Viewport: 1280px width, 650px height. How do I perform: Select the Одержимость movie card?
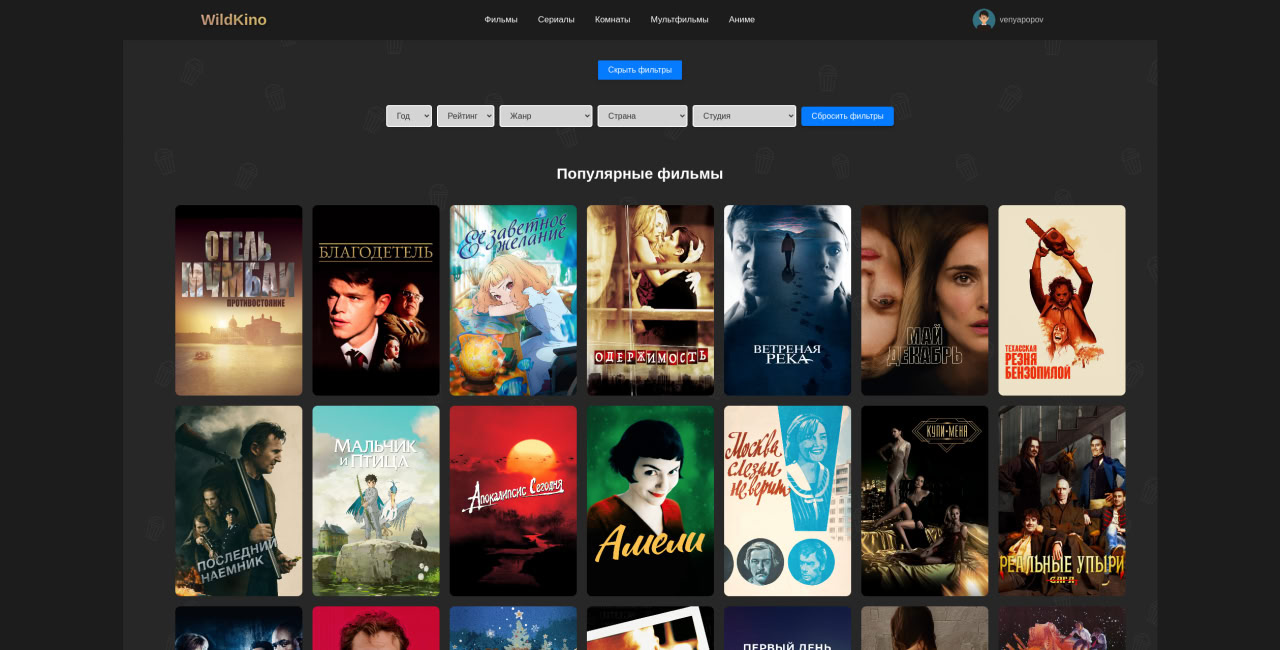[650, 300]
